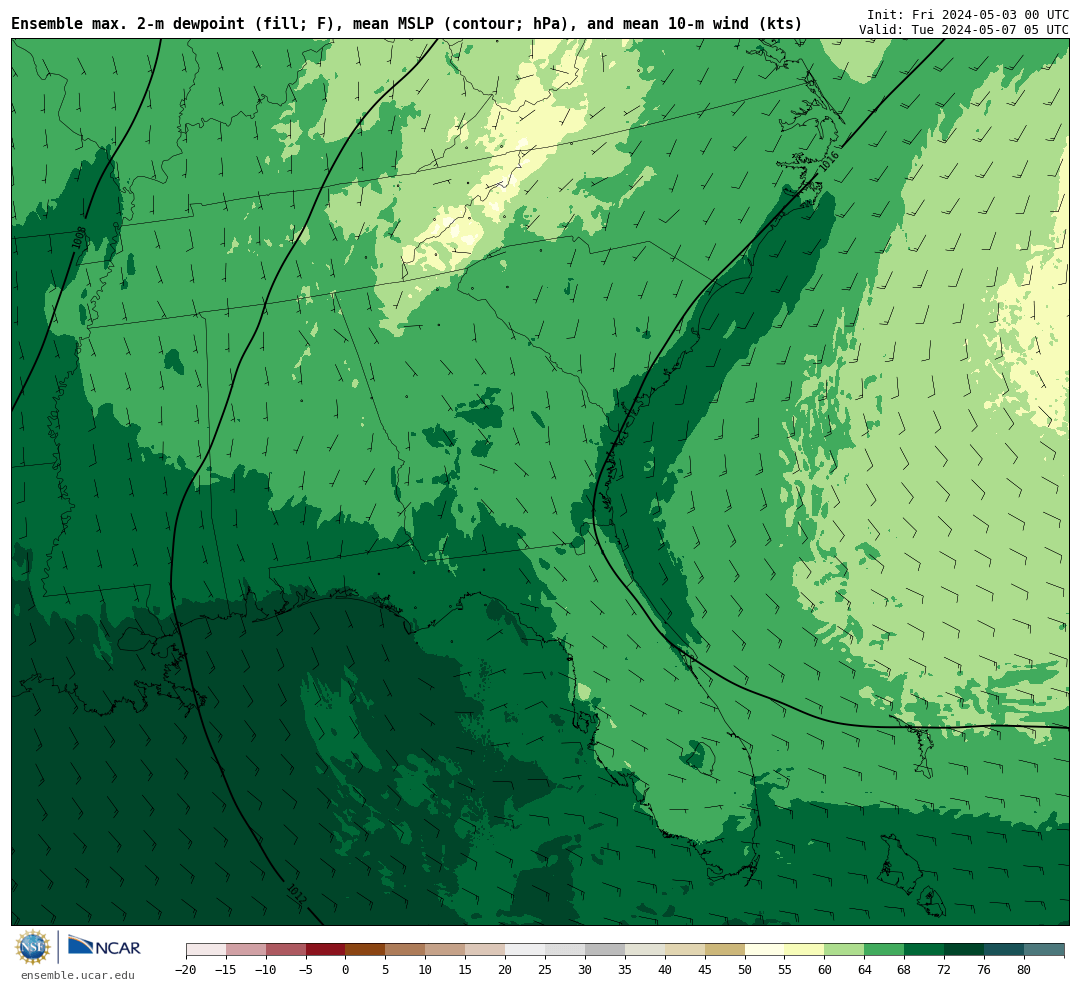Open the ensemble.ucar.edu link text

click(x=78, y=975)
